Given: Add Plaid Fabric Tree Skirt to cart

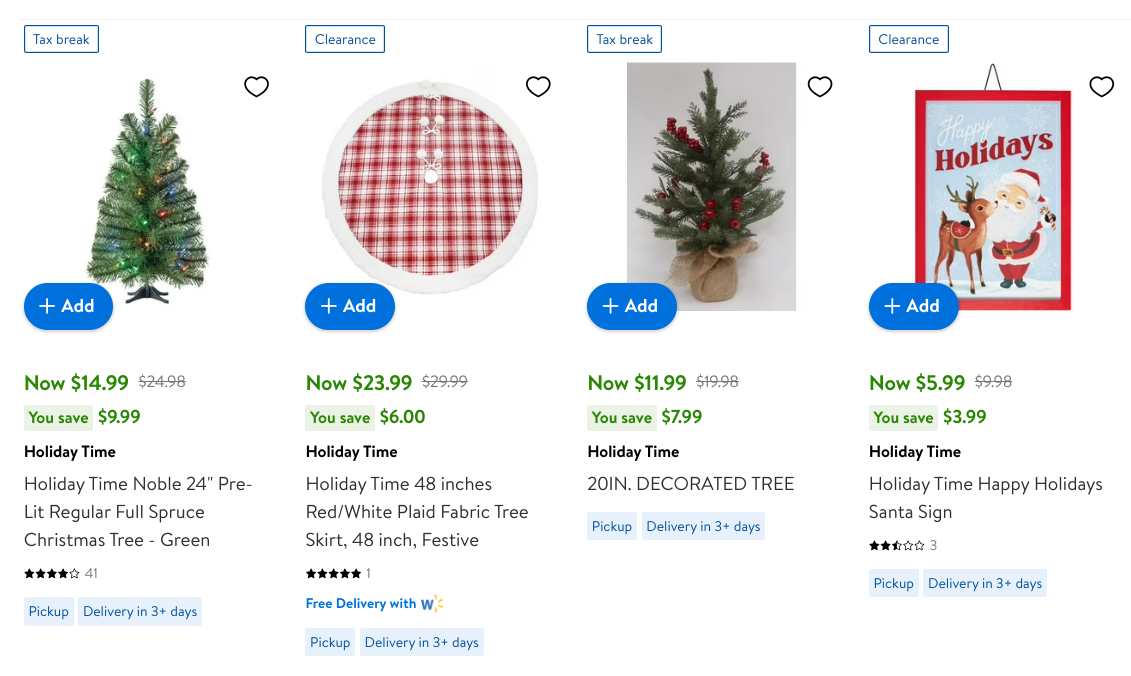Looking at the screenshot, I should (350, 306).
